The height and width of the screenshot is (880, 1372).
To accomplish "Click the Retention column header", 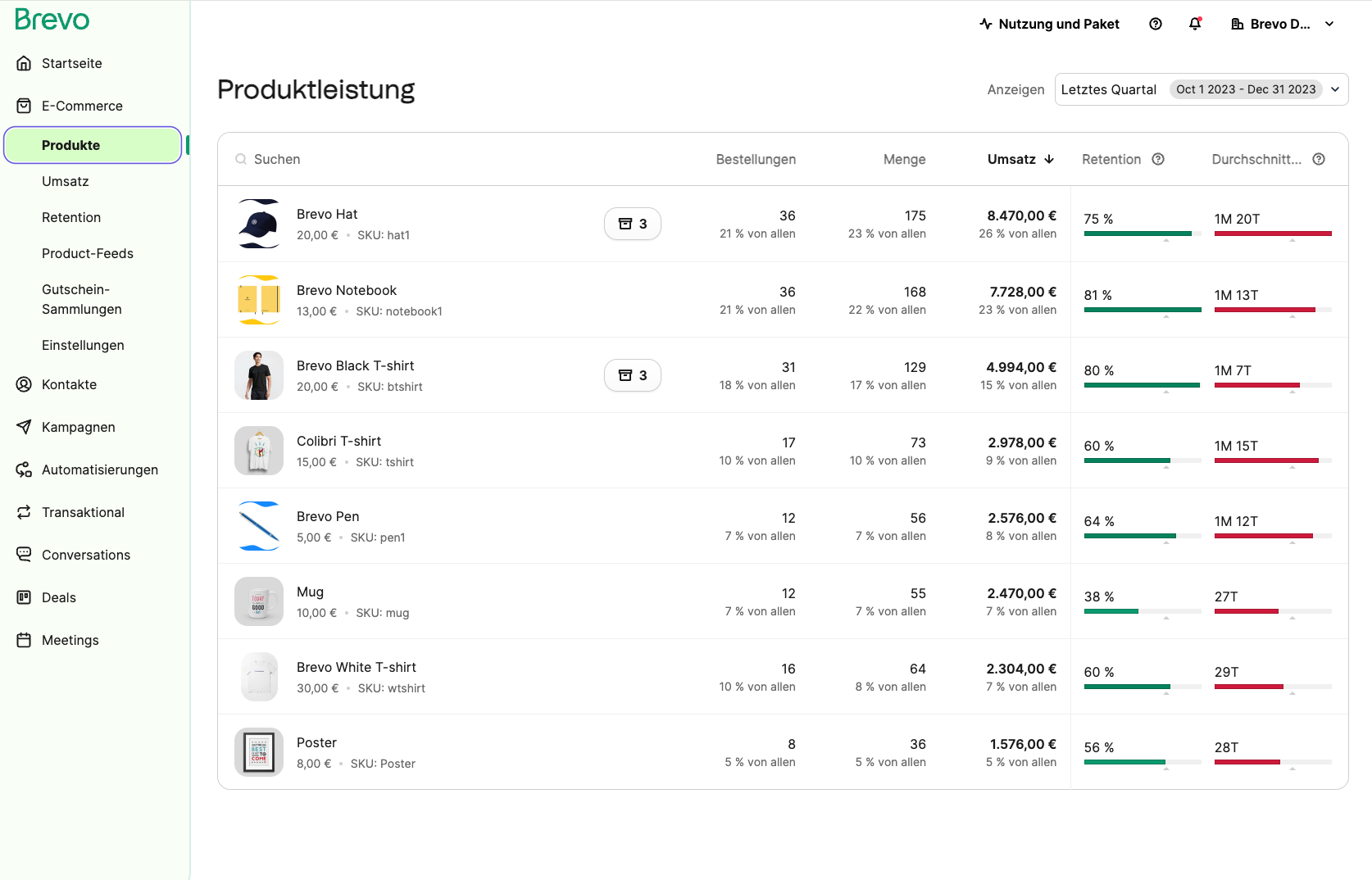I will tap(1111, 159).
